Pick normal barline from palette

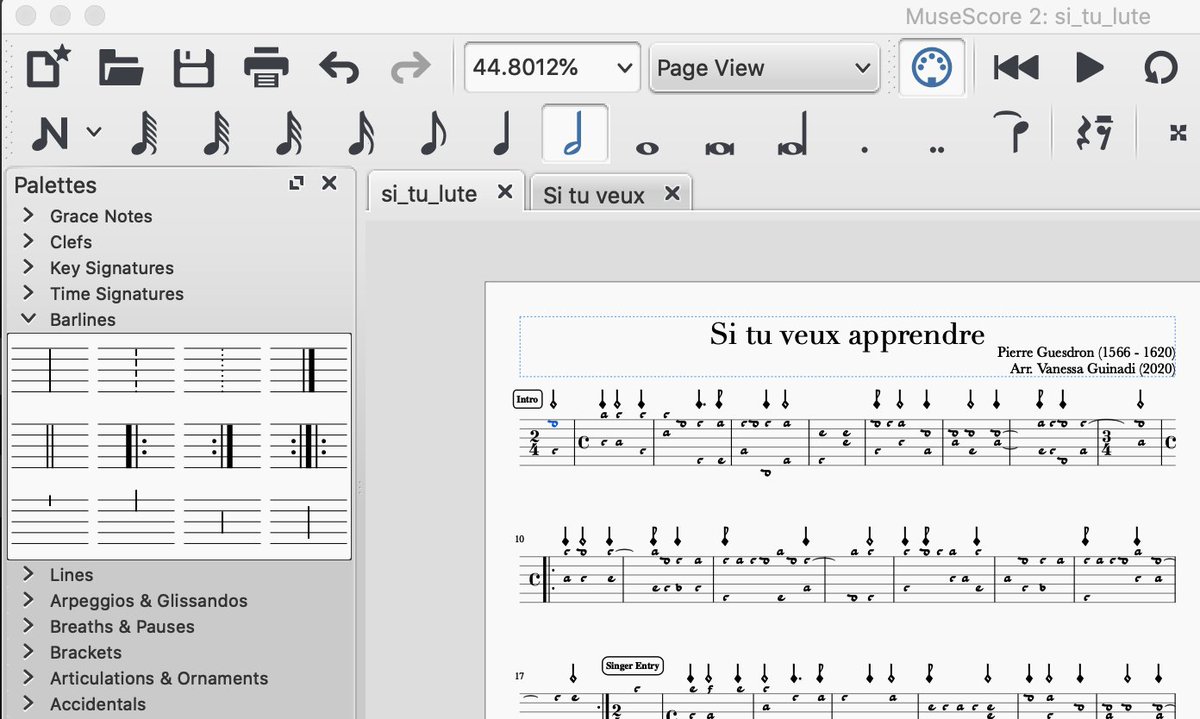pos(50,369)
